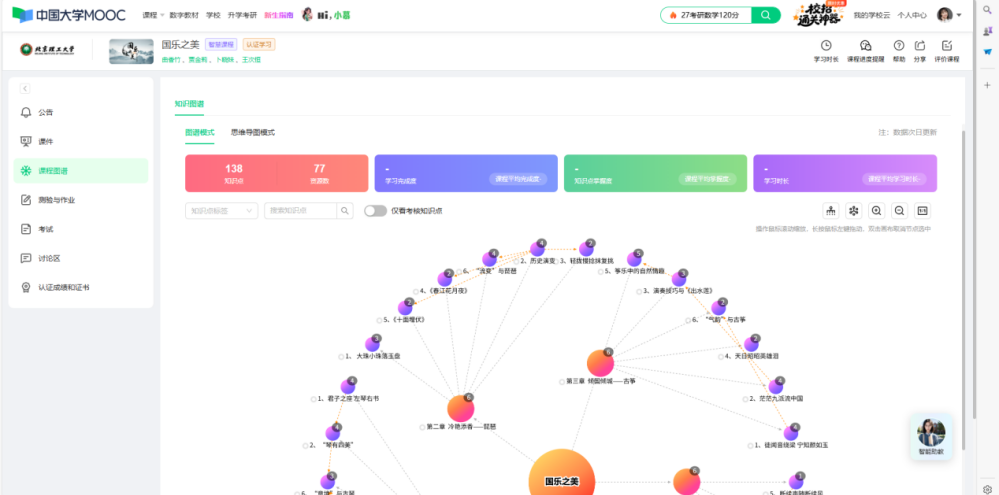Collapse the left sidebar with chevron
Screen dimensions: 999x495
[x=25, y=89]
